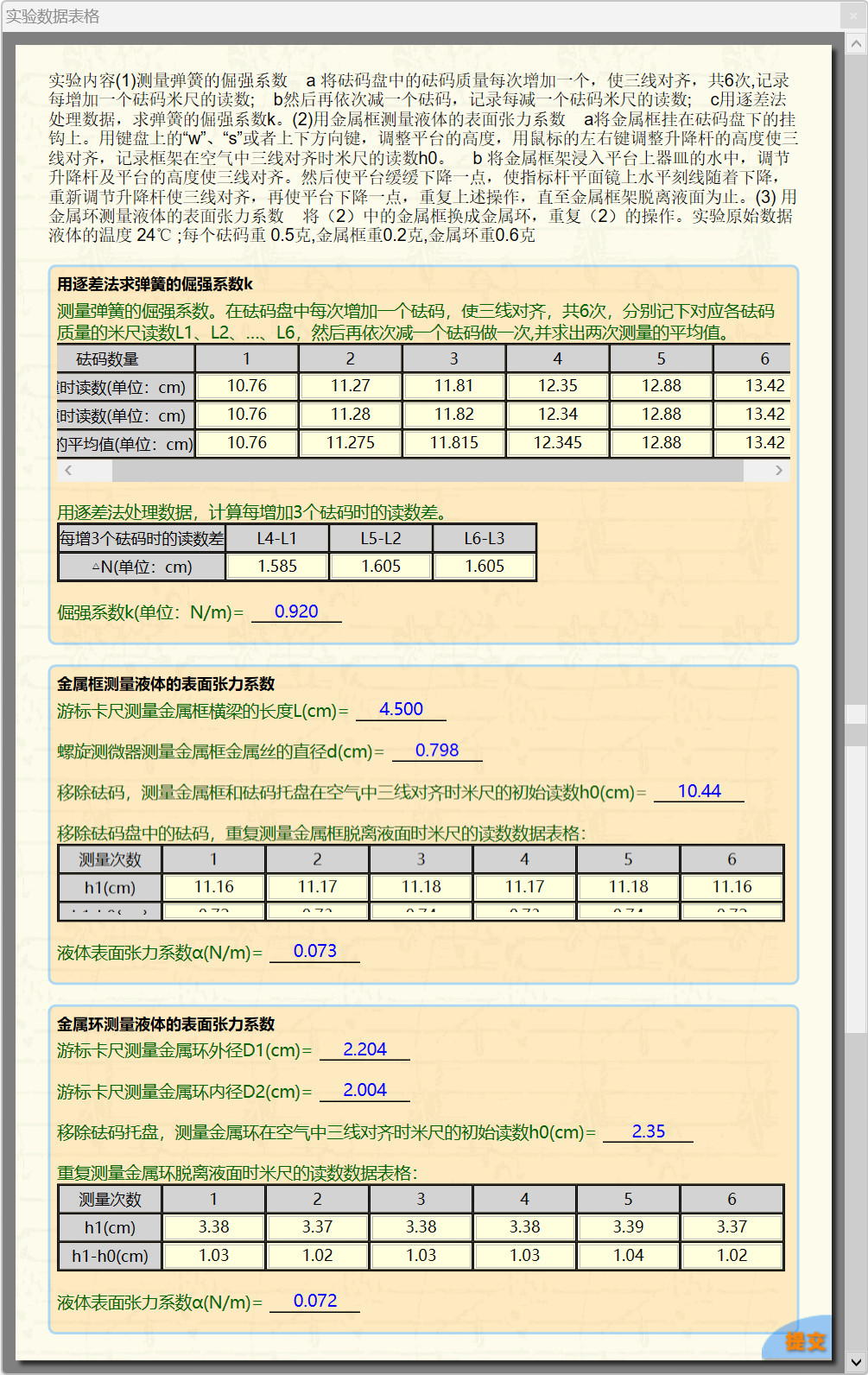Image resolution: width=868 pixels, height=1375 pixels.
Task: Click the L4-L1 ΔN cell value 1.585
Action: pos(277,567)
